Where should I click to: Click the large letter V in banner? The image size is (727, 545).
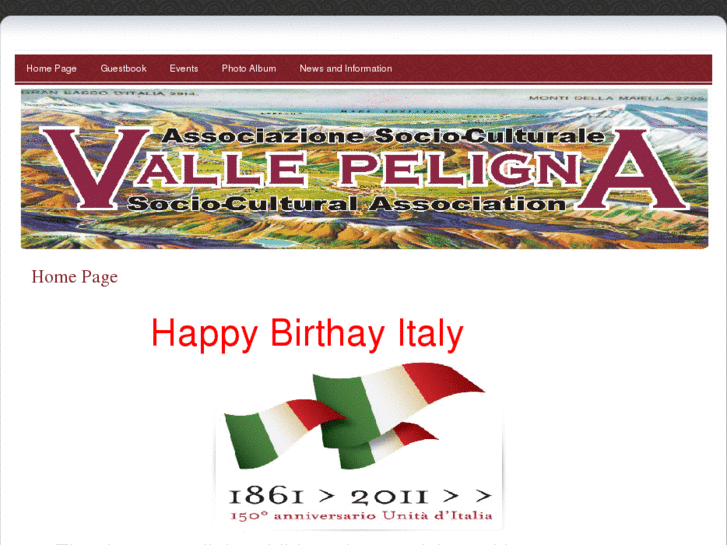click(95, 168)
